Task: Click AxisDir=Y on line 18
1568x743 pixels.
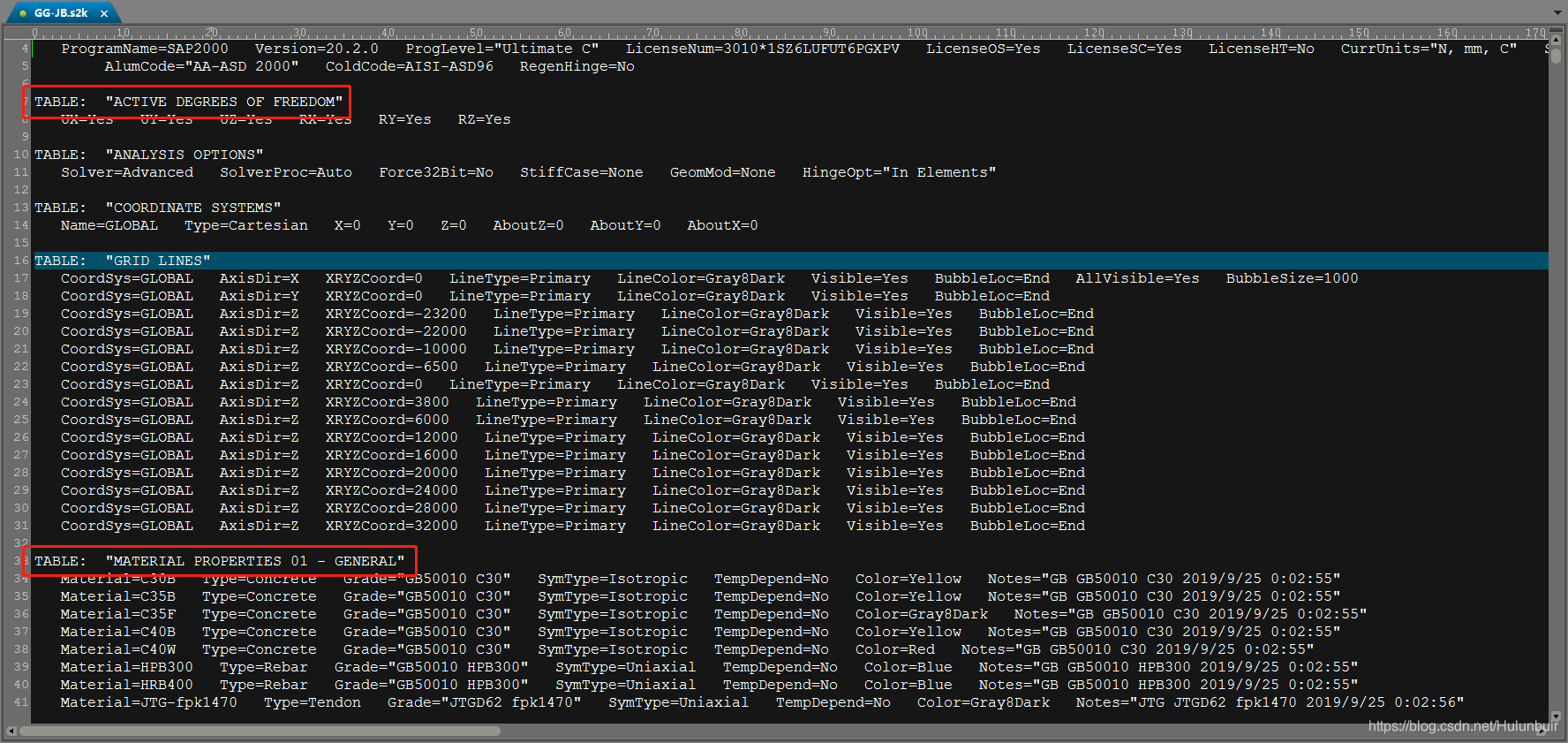Action: 260,296
